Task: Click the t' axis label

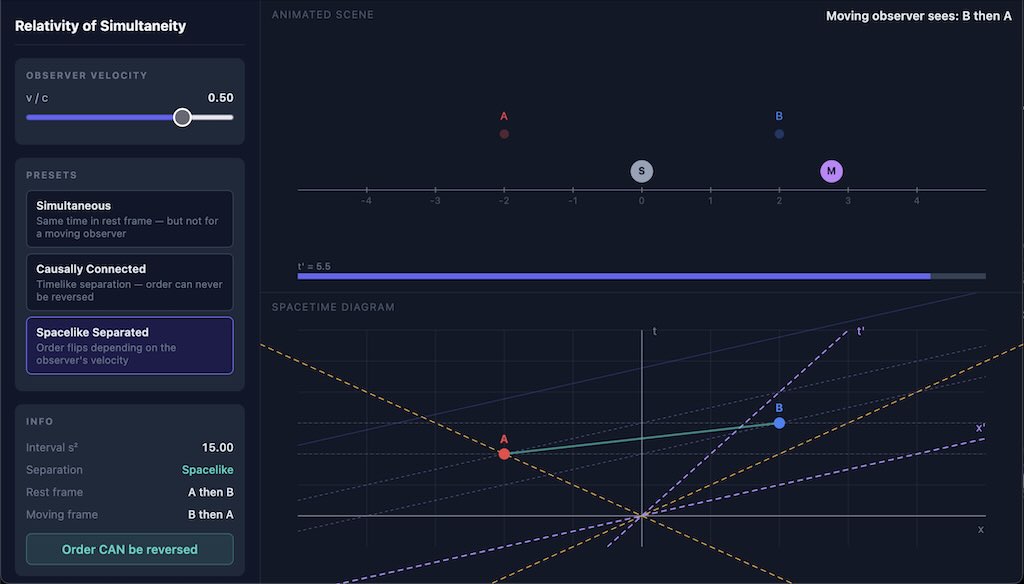Action: pyautogui.click(x=860, y=332)
